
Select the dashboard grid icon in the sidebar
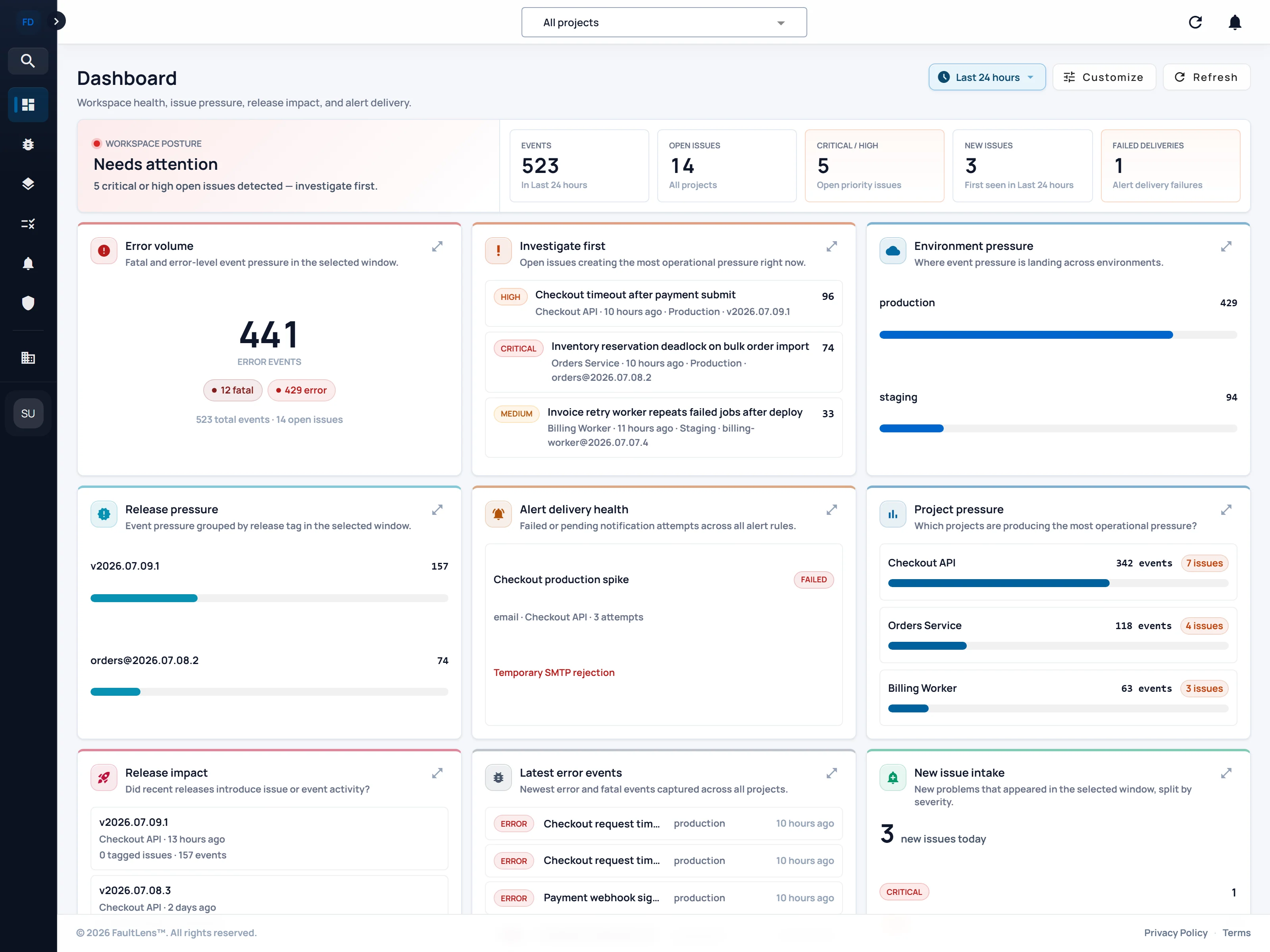tap(27, 104)
